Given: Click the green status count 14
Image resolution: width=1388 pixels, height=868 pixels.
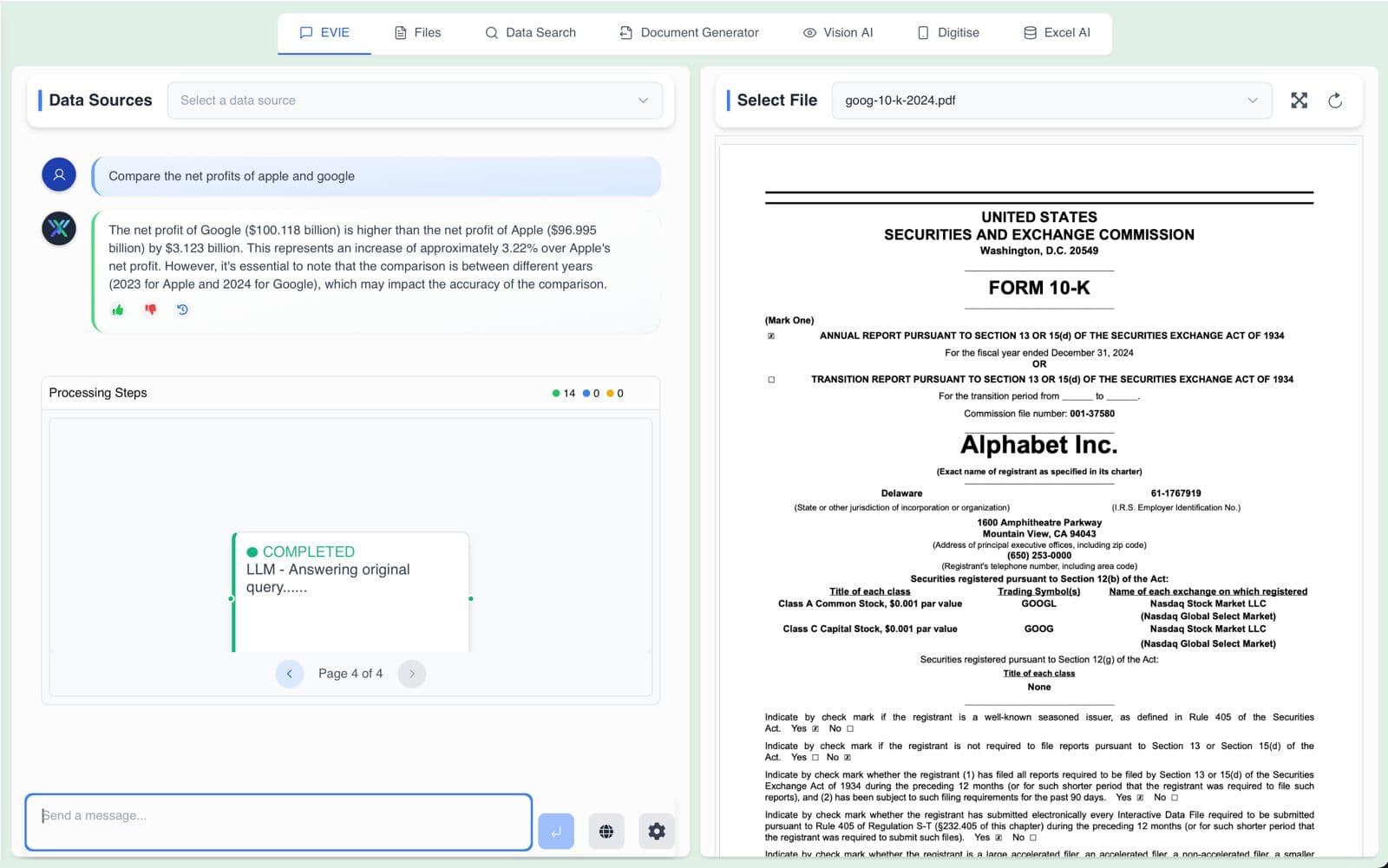Looking at the screenshot, I should [x=564, y=394].
